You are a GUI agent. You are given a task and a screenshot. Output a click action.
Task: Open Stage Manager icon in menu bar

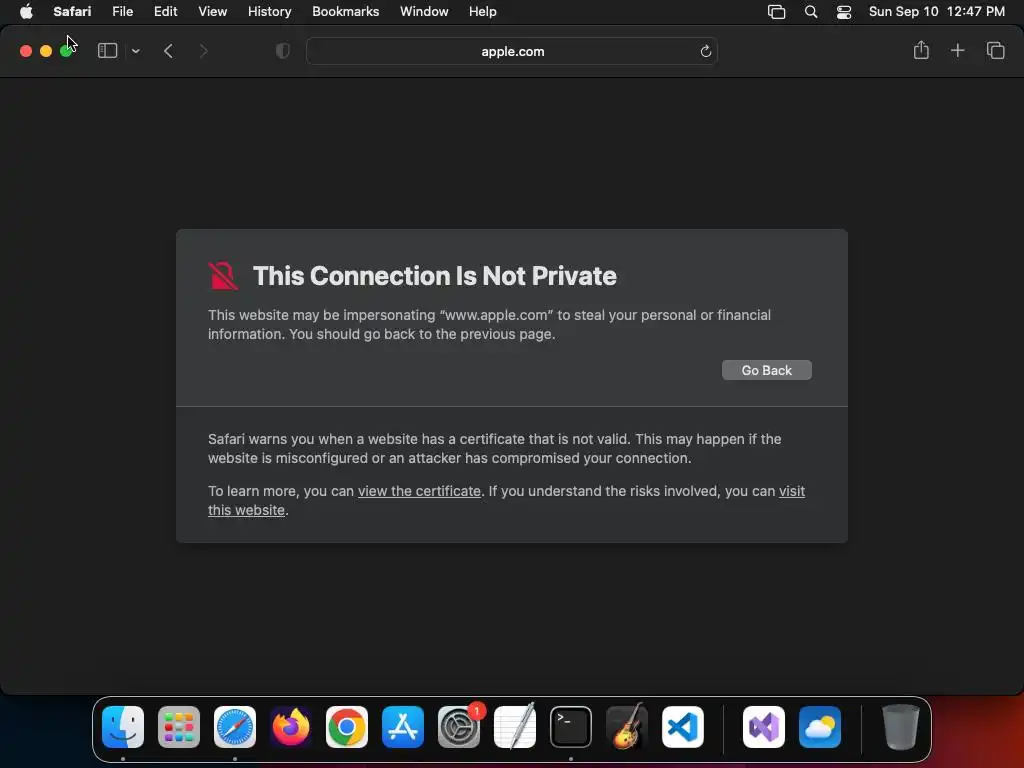tap(776, 12)
